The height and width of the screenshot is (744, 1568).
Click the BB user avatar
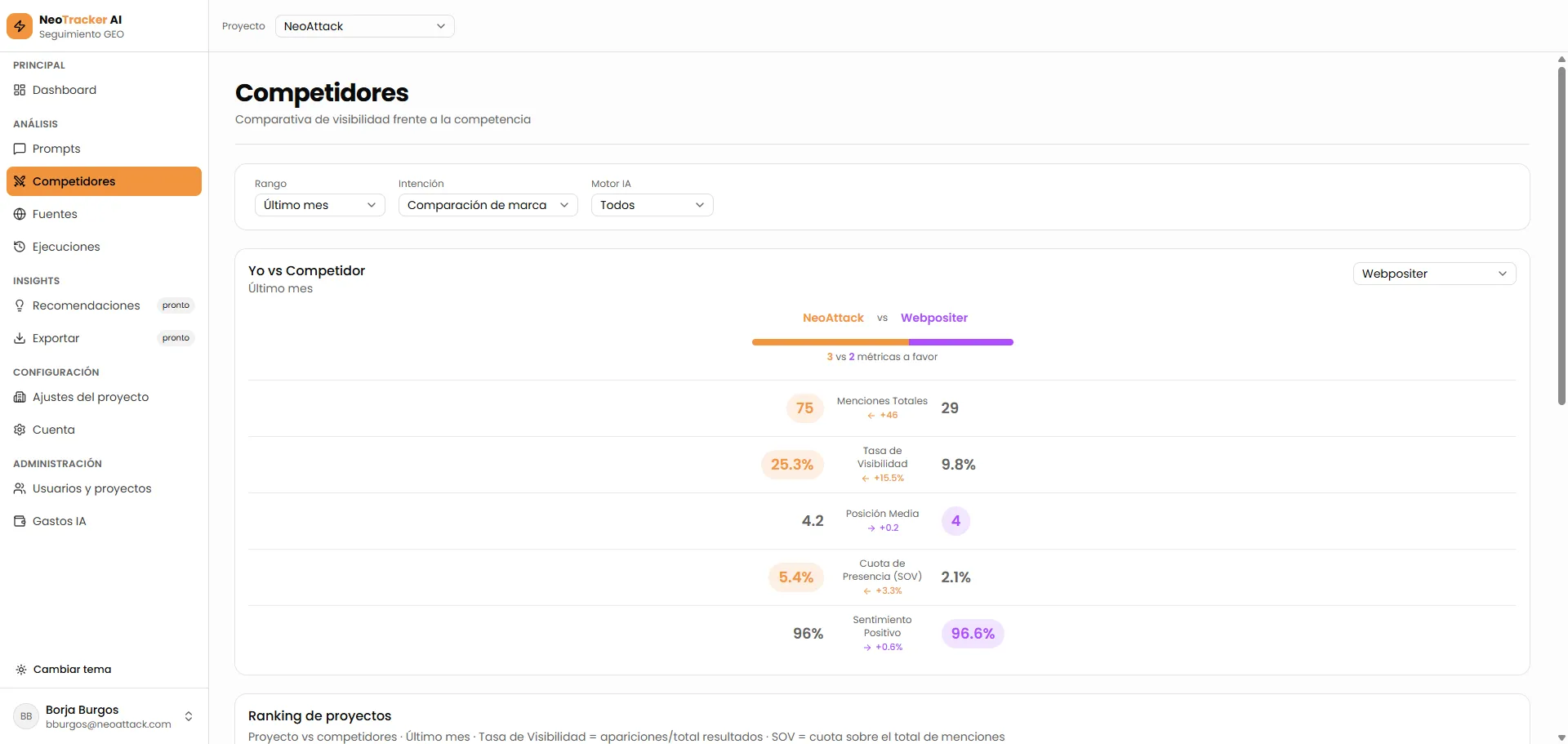point(26,716)
